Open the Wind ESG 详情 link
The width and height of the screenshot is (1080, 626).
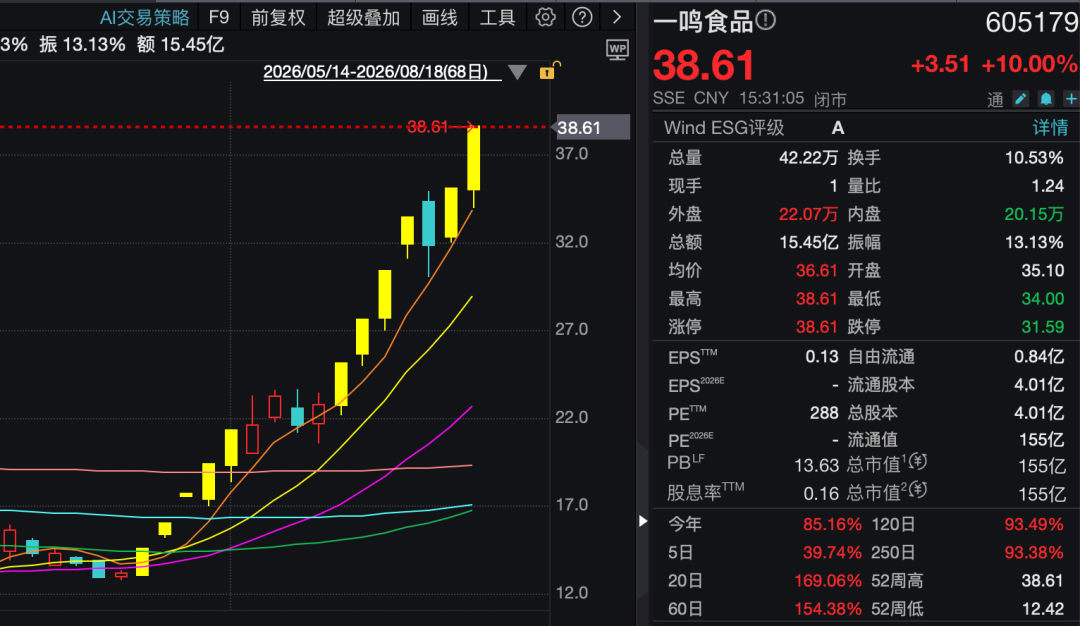[x=1050, y=127]
